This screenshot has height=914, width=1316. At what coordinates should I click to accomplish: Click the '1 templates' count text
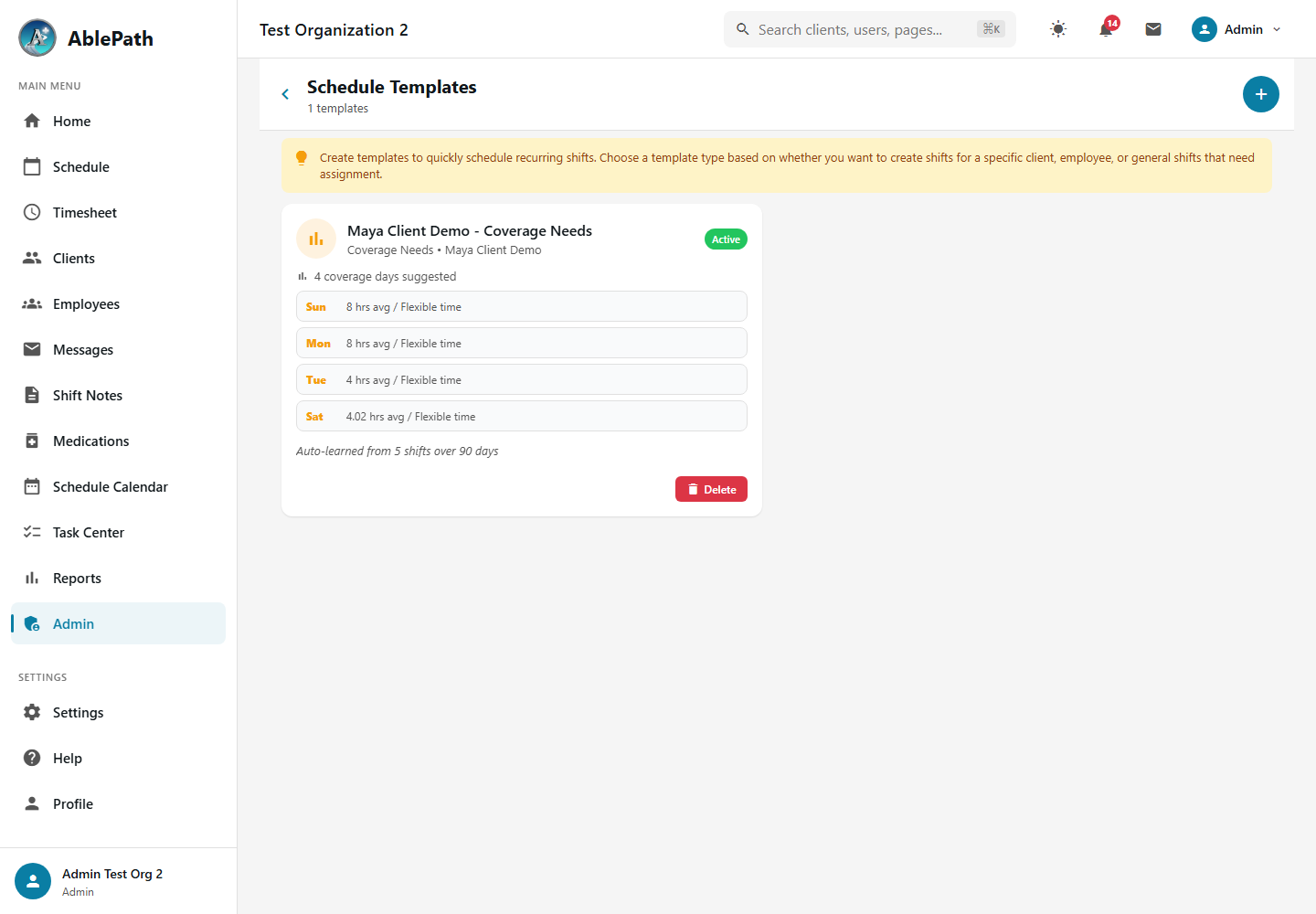click(x=338, y=108)
